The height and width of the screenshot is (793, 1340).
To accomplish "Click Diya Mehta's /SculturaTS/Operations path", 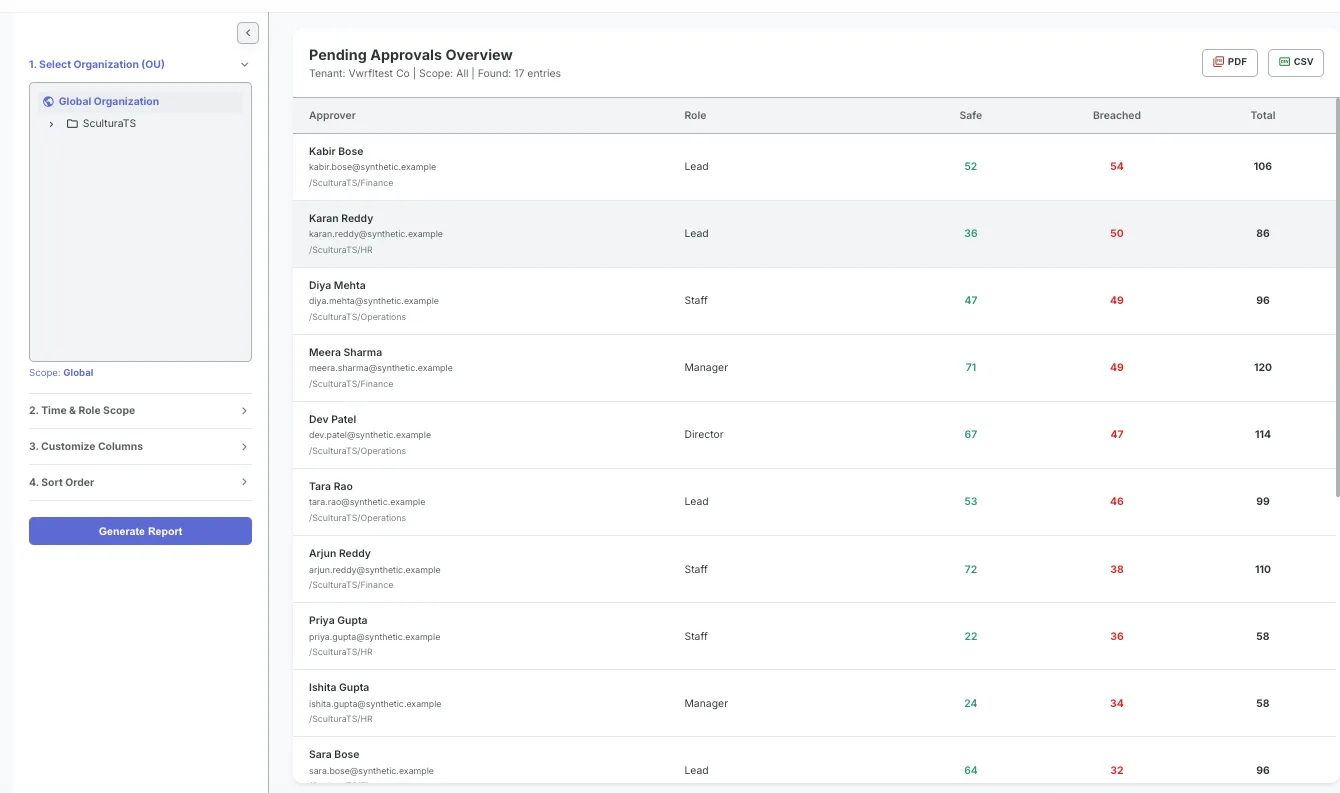I will 357,317.
